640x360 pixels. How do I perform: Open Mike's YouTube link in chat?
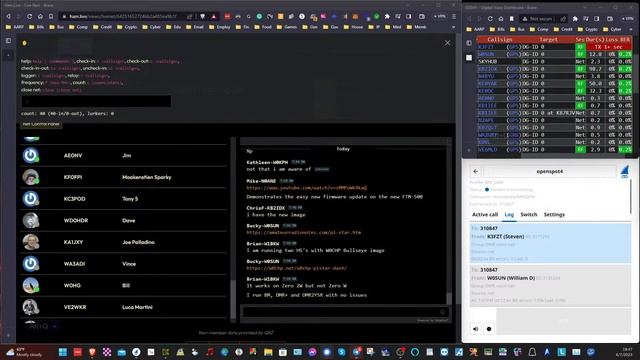tap(307, 188)
